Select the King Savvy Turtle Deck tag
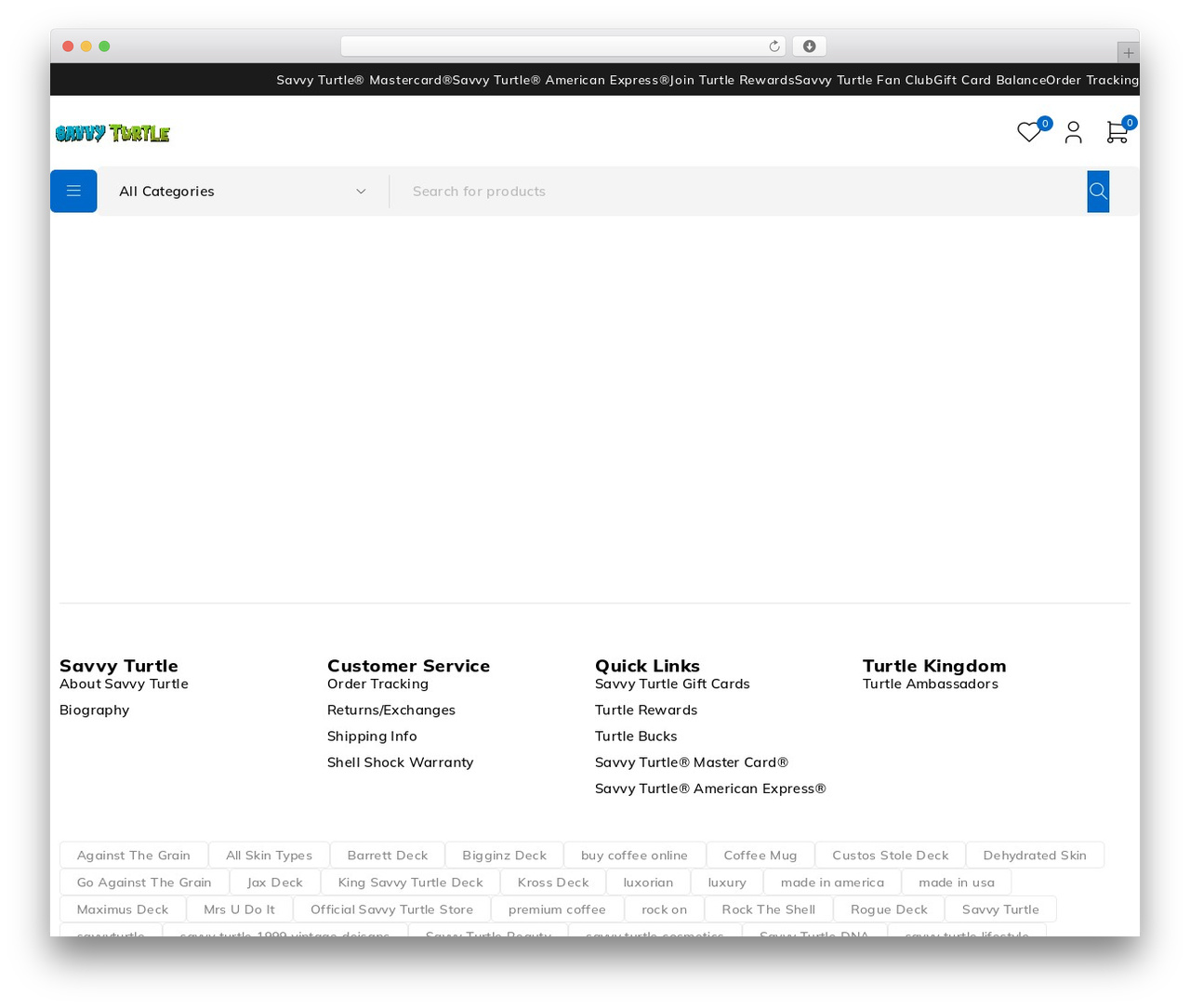 411,882
